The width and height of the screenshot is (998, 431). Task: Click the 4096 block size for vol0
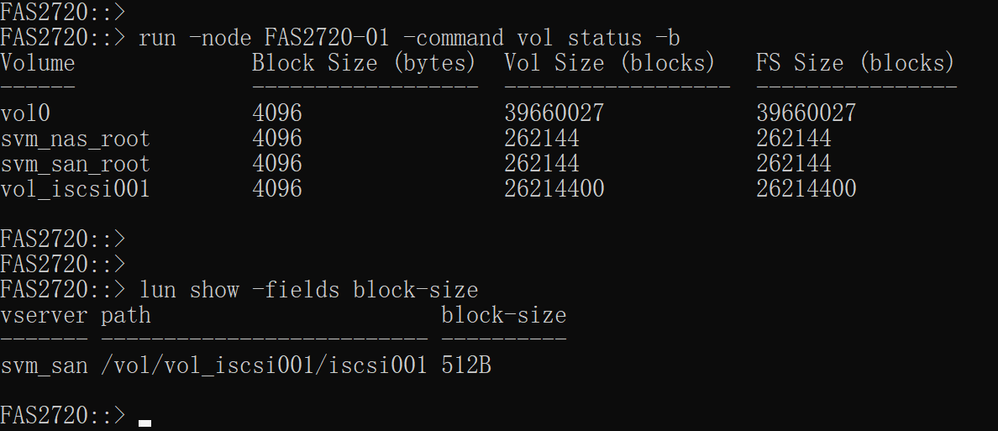point(277,113)
